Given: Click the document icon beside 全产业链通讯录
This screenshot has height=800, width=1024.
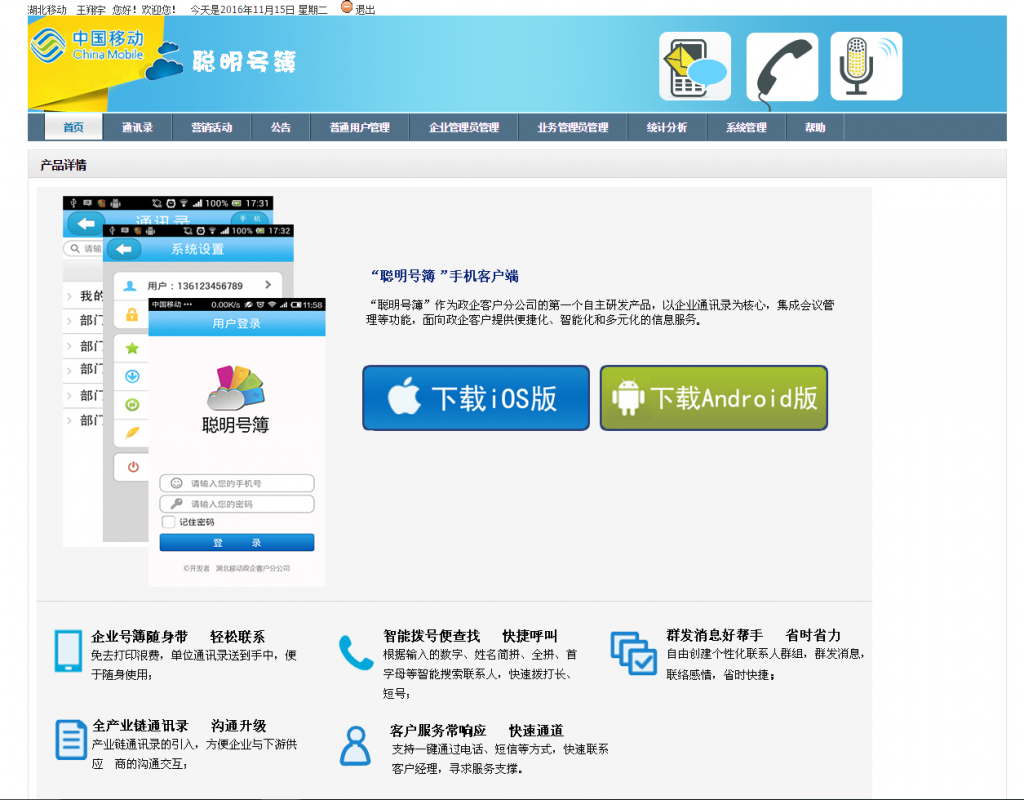Looking at the screenshot, I should pyautogui.click(x=71, y=739).
